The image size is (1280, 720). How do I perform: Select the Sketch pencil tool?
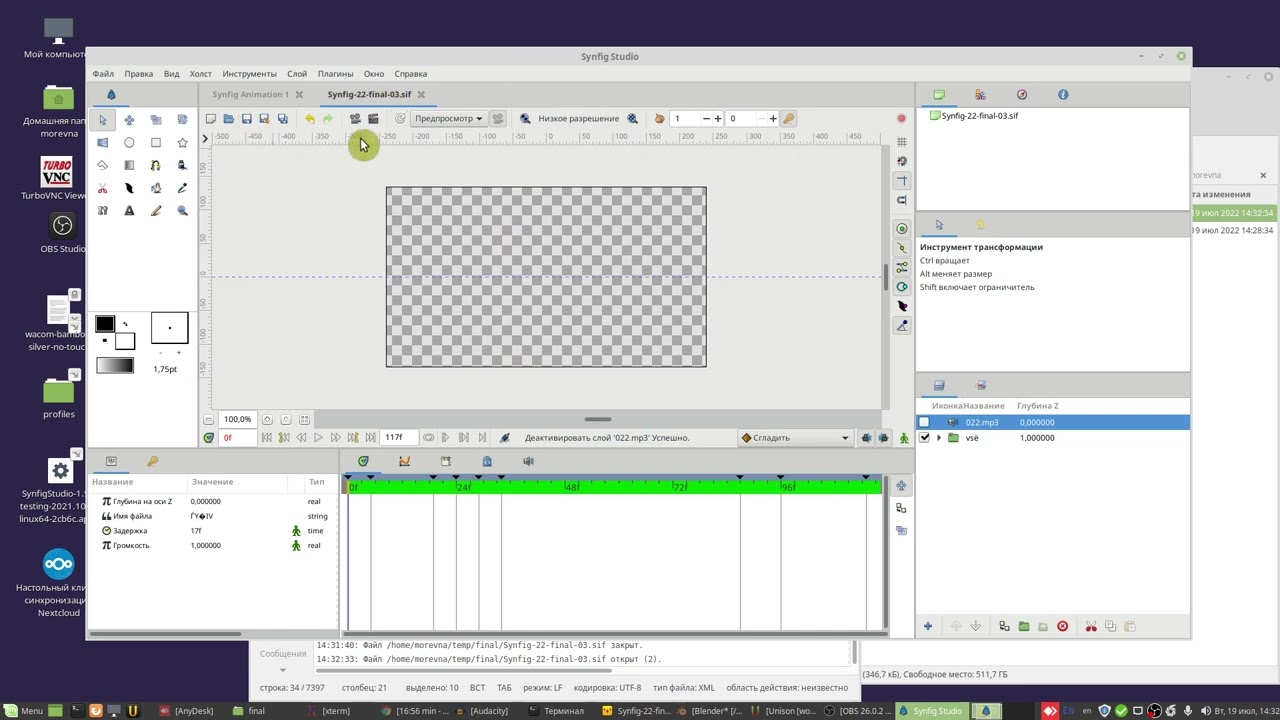156,211
